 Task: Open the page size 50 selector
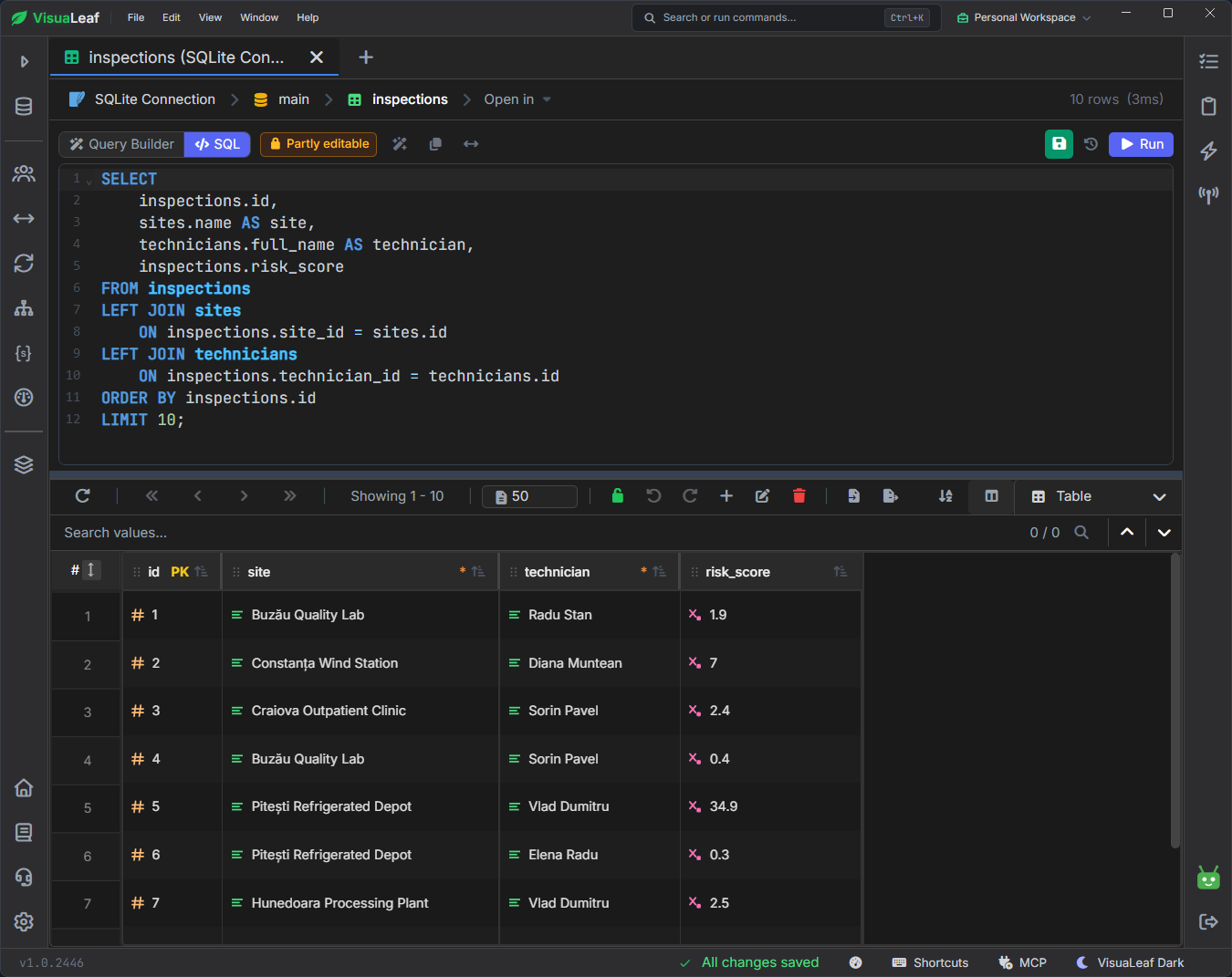coord(529,496)
